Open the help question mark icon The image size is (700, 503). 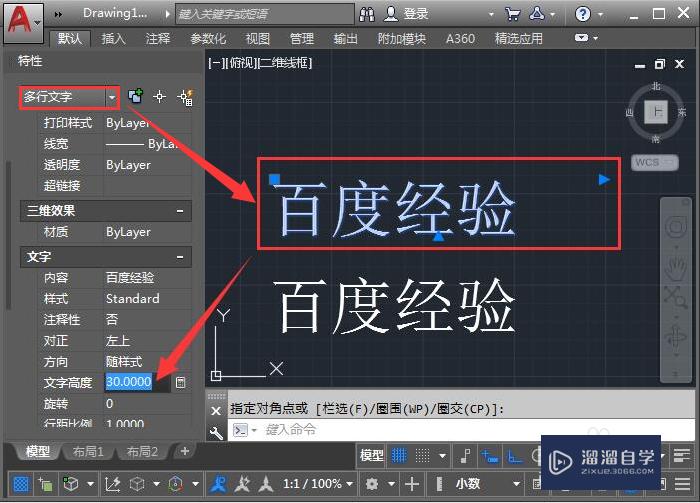(583, 14)
